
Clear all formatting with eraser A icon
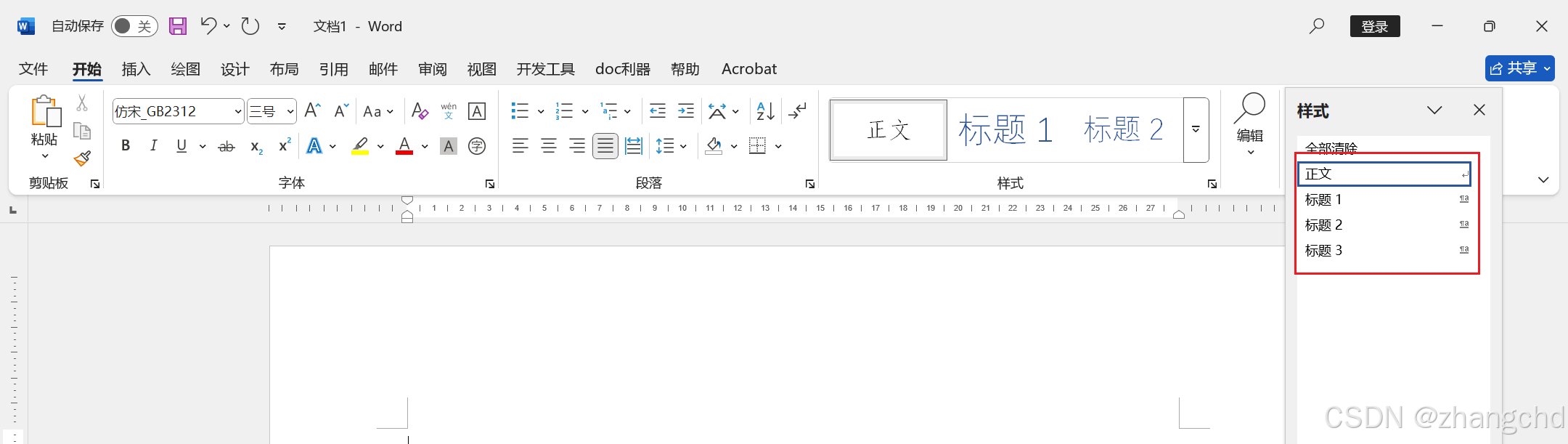tap(420, 110)
